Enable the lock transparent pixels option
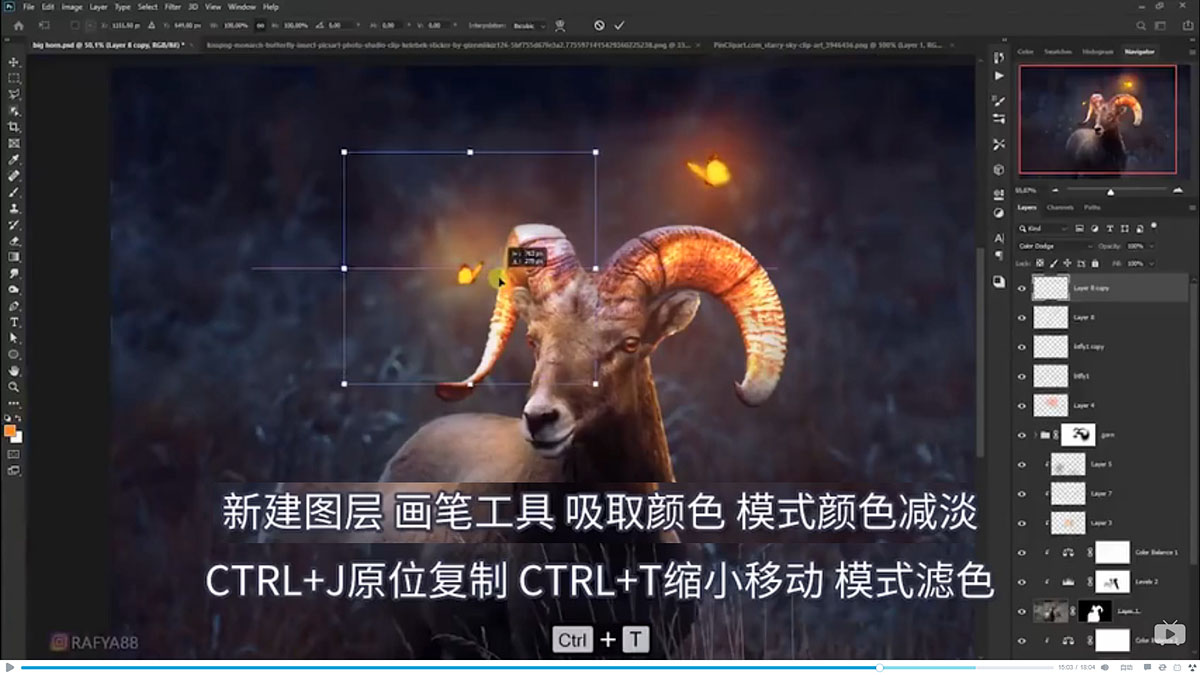This screenshot has width=1200, height=675. coord(1040,263)
